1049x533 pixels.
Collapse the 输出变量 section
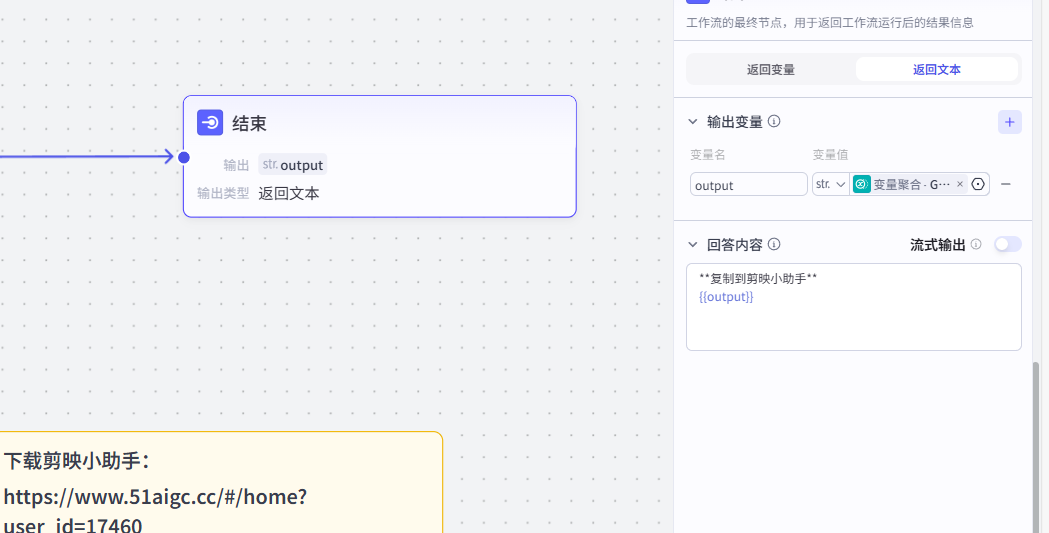(x=693, y=122)
